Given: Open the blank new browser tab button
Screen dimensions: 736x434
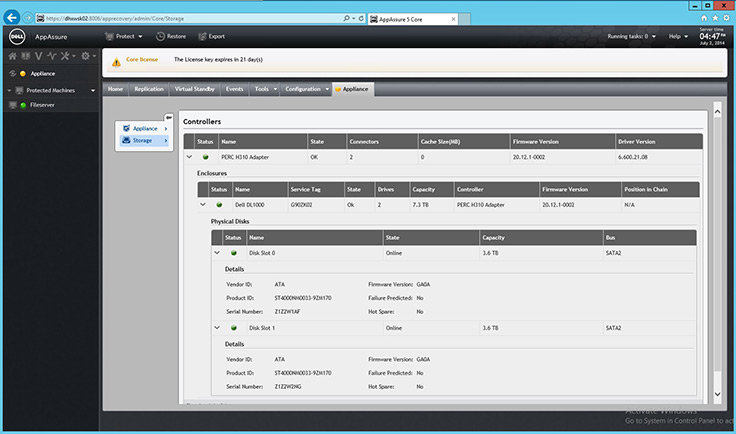Looking at the screenshot, I should point(464,19).
